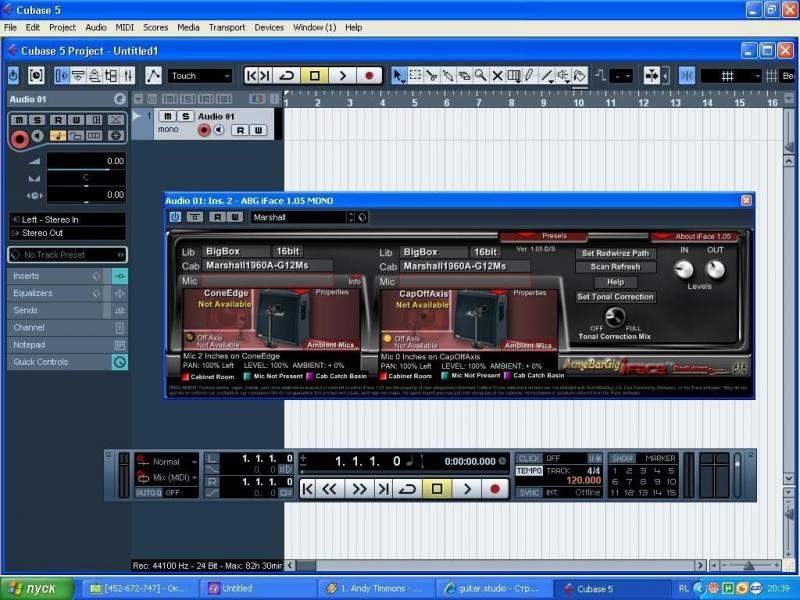
Task: Select the Object Selection arrow tool
Action: click(x=399, y=75)
